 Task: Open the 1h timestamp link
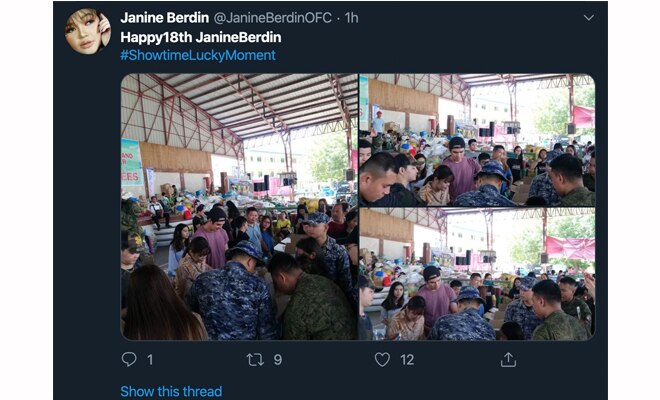[351, 18]
